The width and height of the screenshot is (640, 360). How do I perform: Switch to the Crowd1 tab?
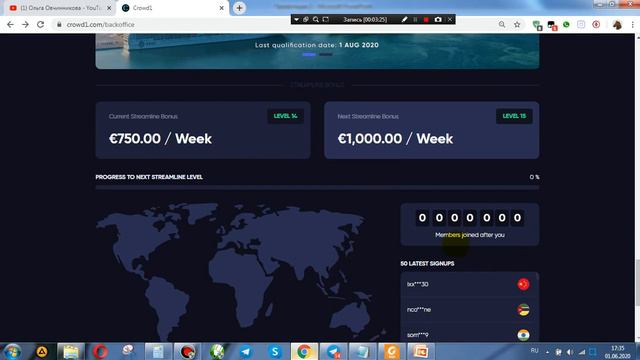pos(173,8)
